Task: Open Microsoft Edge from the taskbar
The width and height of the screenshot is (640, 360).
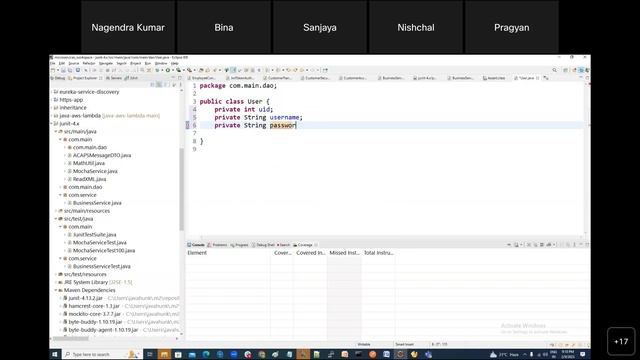Action: (206, 354)
